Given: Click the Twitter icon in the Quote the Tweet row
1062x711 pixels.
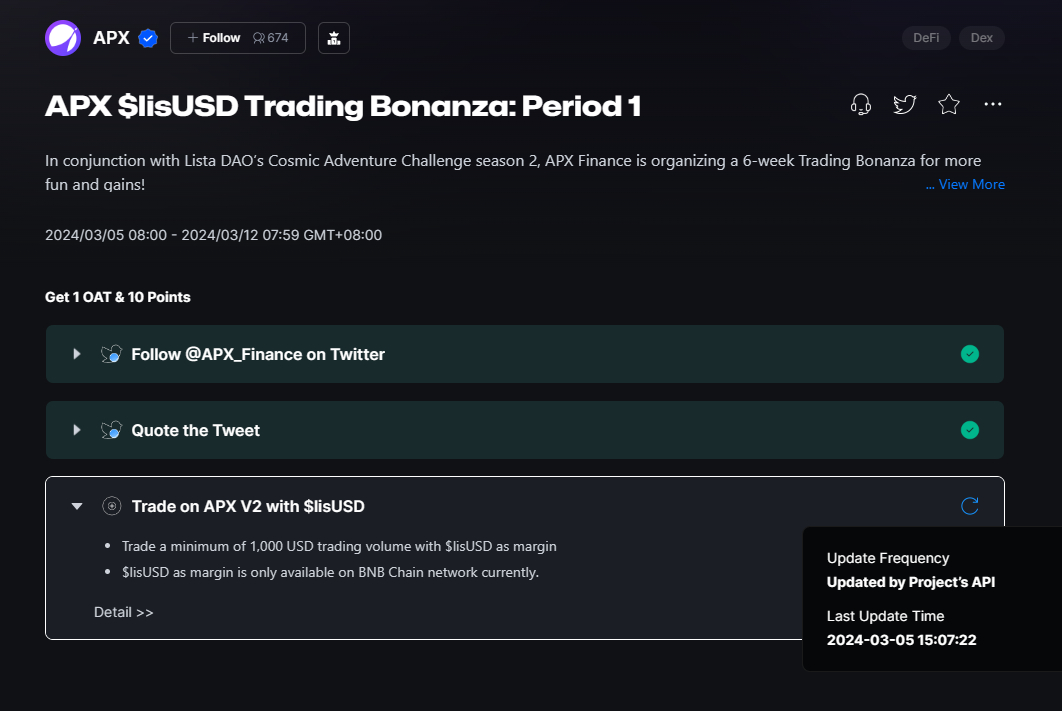Looking at the screenshot, I should tap(111, 430).
